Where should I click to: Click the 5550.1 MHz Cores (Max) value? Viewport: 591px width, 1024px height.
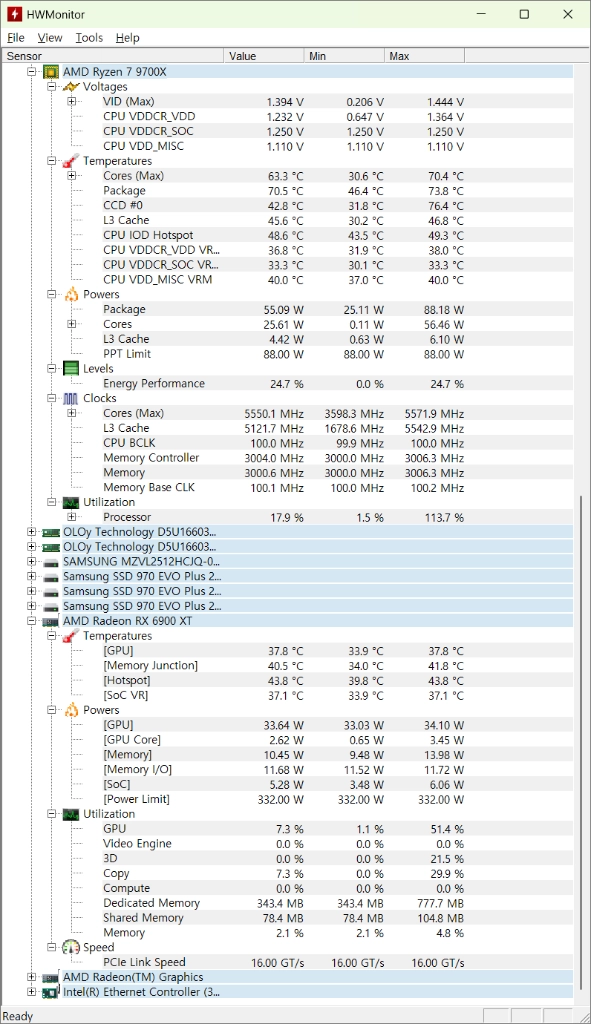(x=274, y=414)
